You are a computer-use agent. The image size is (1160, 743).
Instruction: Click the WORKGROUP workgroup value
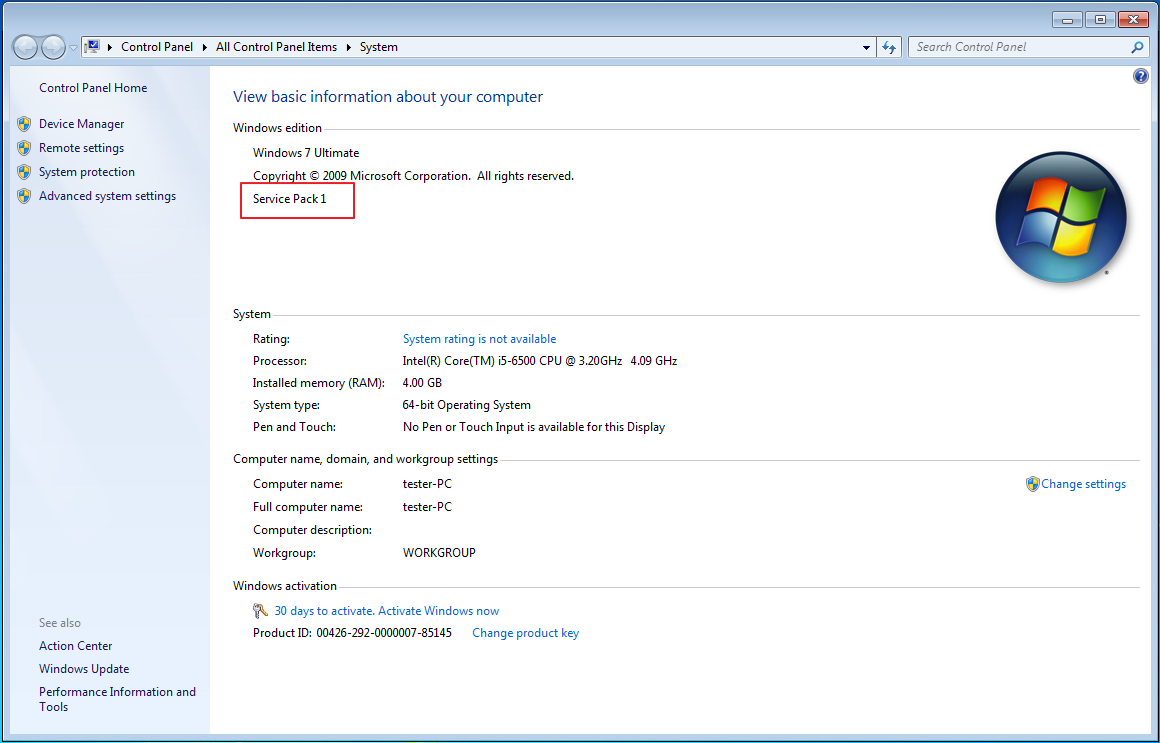[x=439, y=552]
